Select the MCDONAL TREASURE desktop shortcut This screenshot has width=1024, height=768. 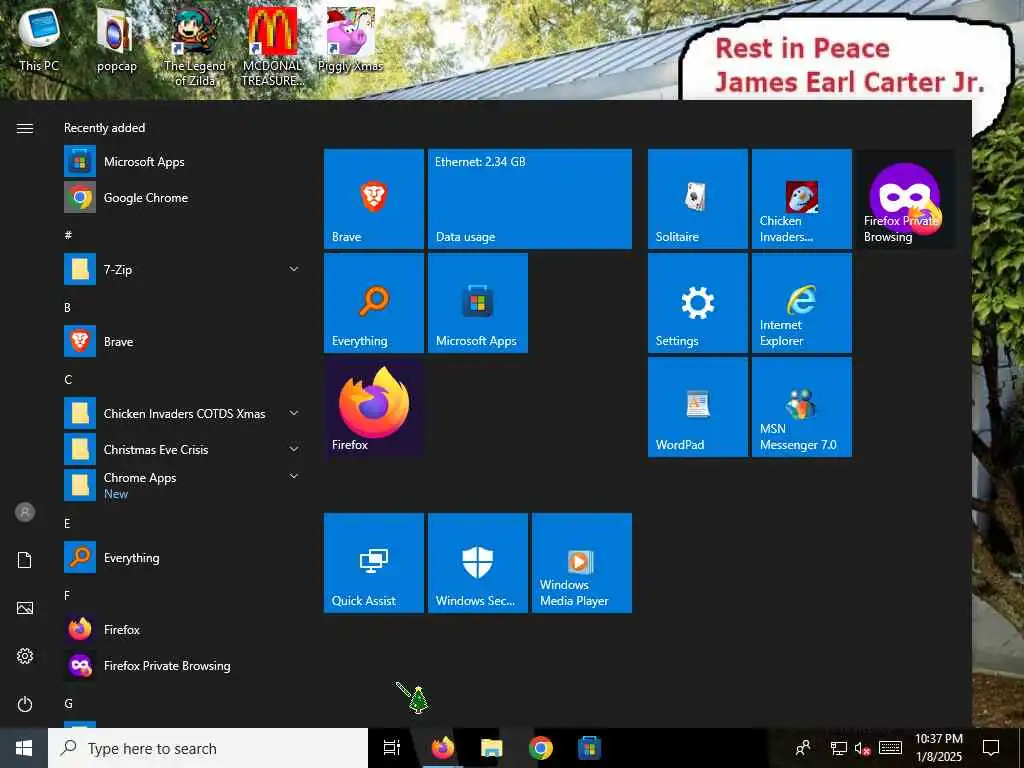coord(272,47)
